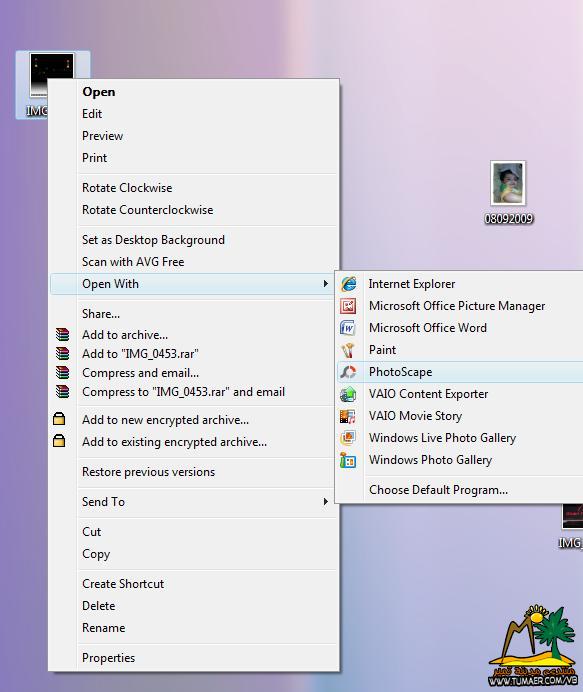Click the Windows Photo Gallery icon
The height and width of the screenshot is (692, 583).
348,460
